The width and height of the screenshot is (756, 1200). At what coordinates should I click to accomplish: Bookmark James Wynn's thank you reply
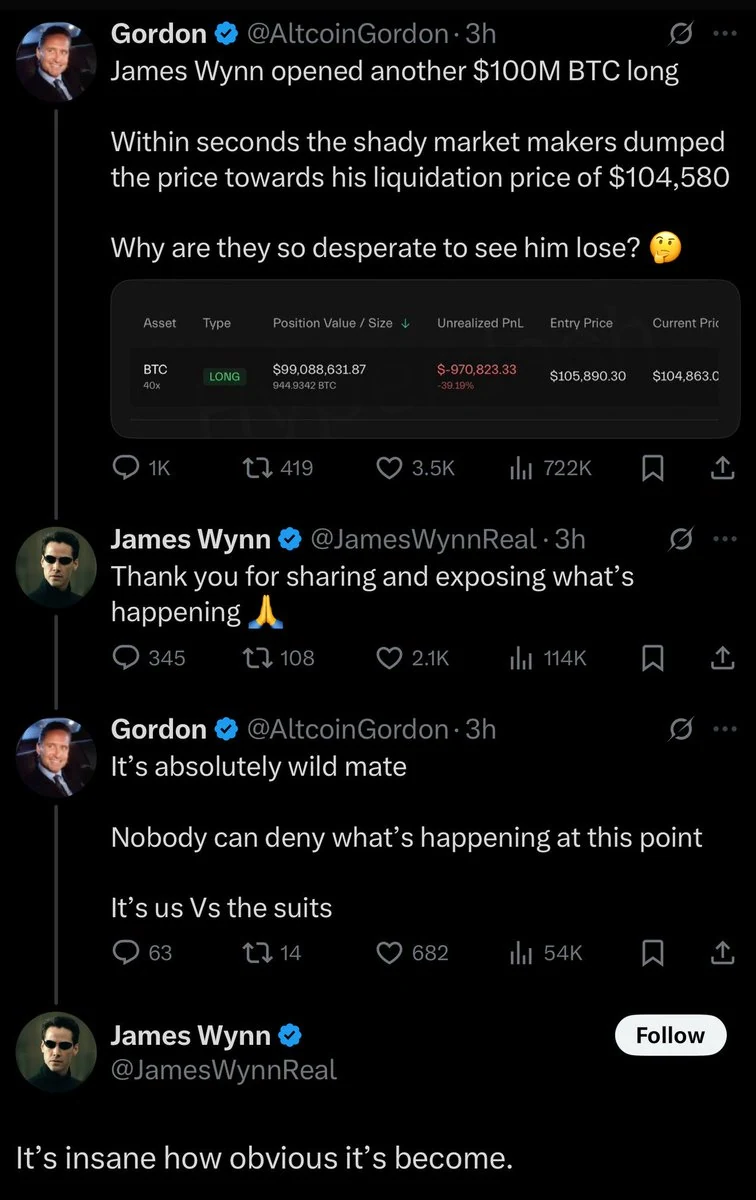click(652, 657)
